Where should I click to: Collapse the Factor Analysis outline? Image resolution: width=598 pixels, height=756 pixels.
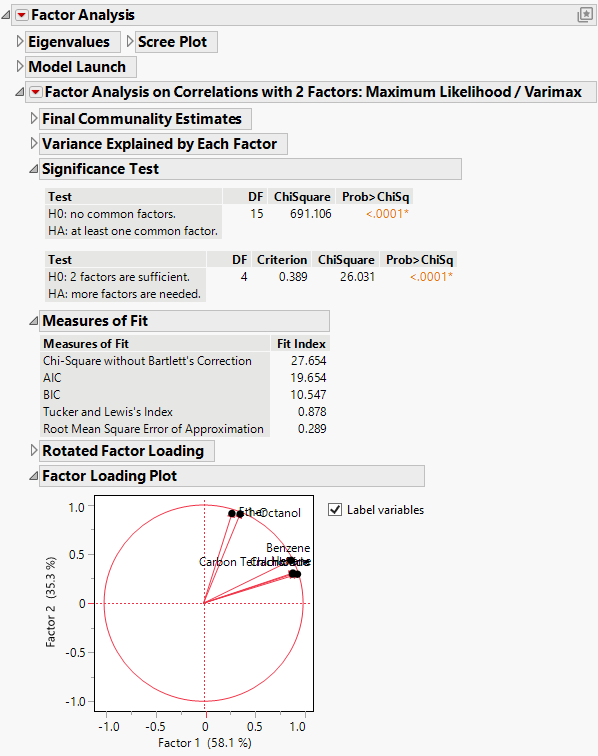pos(6,15)
